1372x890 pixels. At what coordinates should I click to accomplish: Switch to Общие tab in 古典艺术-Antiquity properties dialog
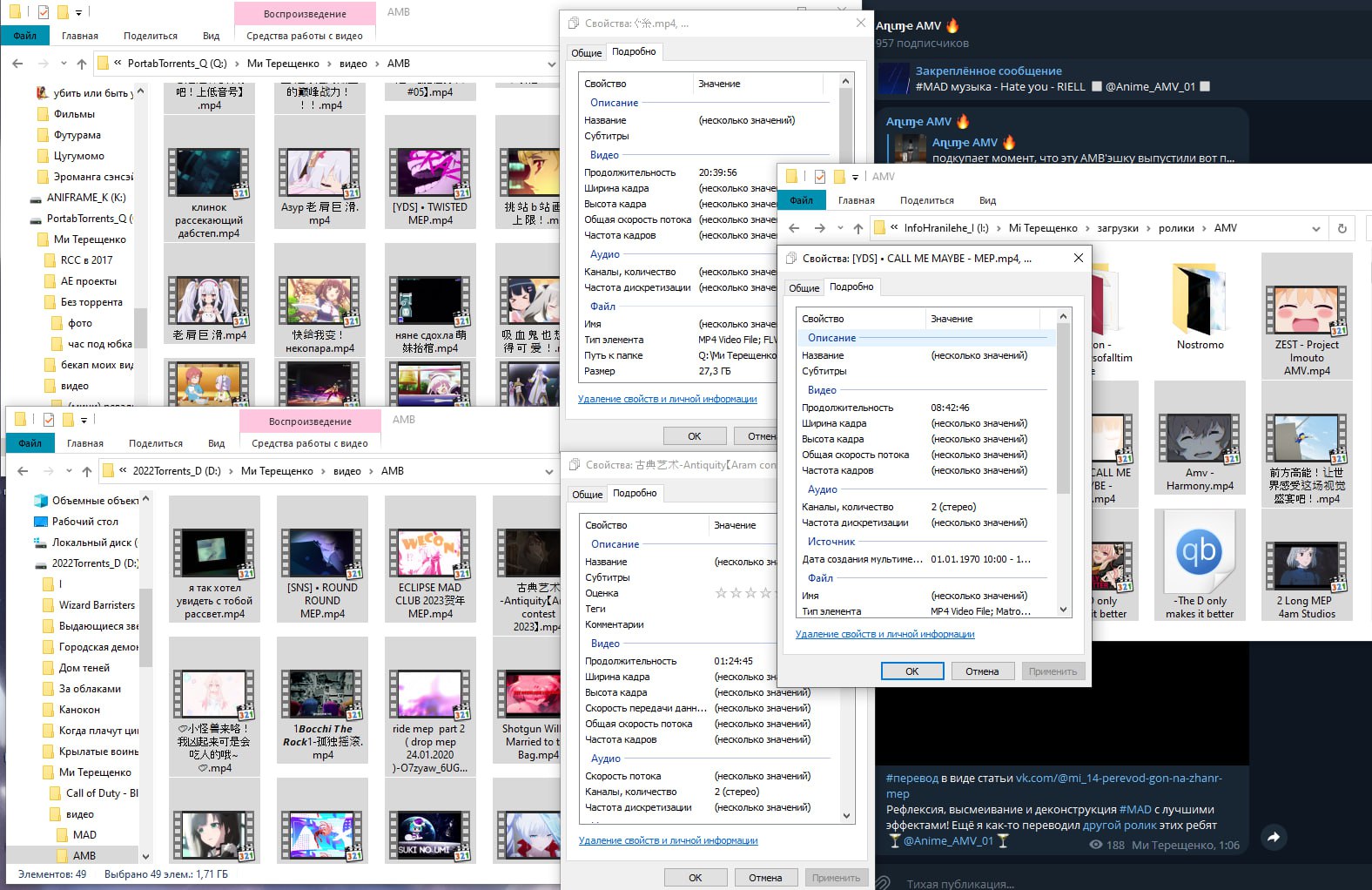(587, 495)
